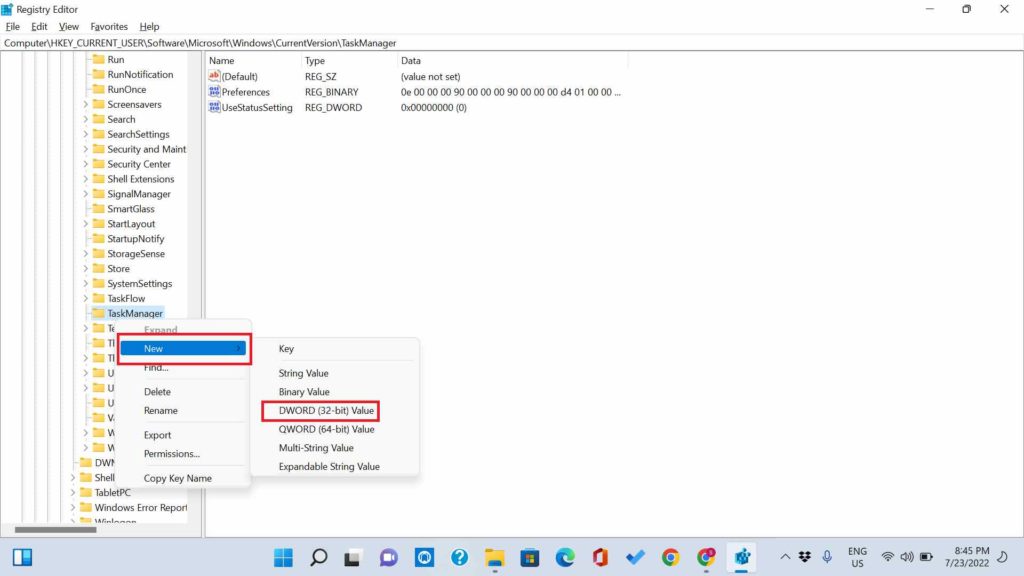Choose Binary Value from New submenu
1024x576 pixels.
[304, 392]
